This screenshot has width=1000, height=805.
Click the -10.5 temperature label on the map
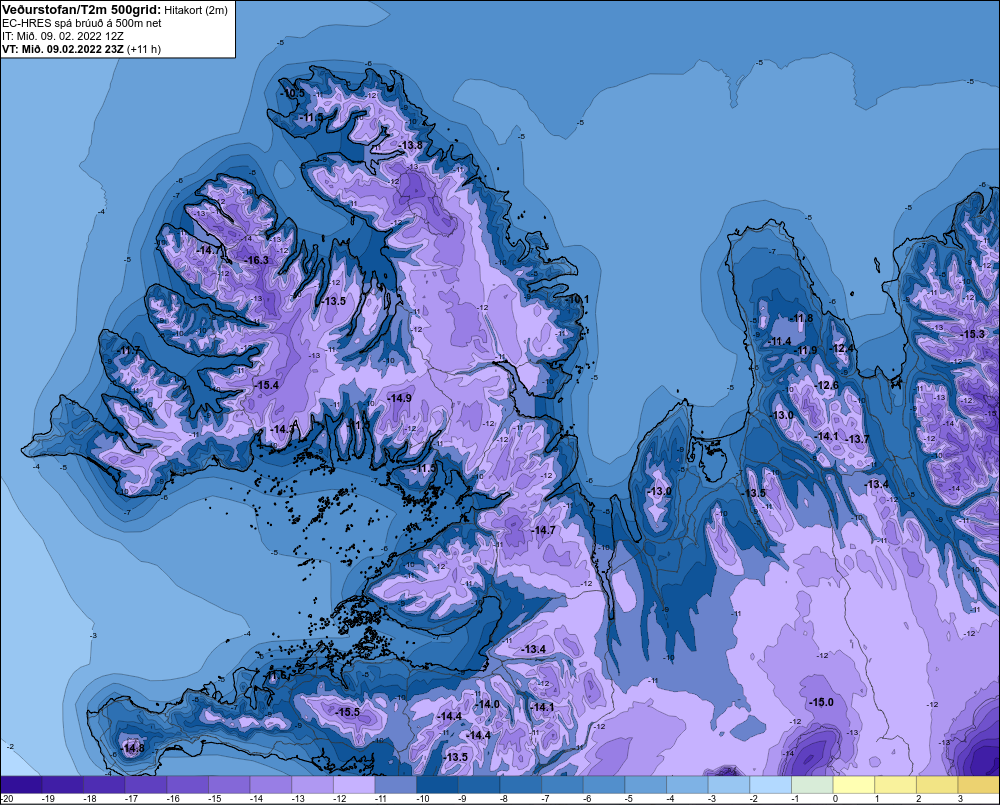coord(294,93)
